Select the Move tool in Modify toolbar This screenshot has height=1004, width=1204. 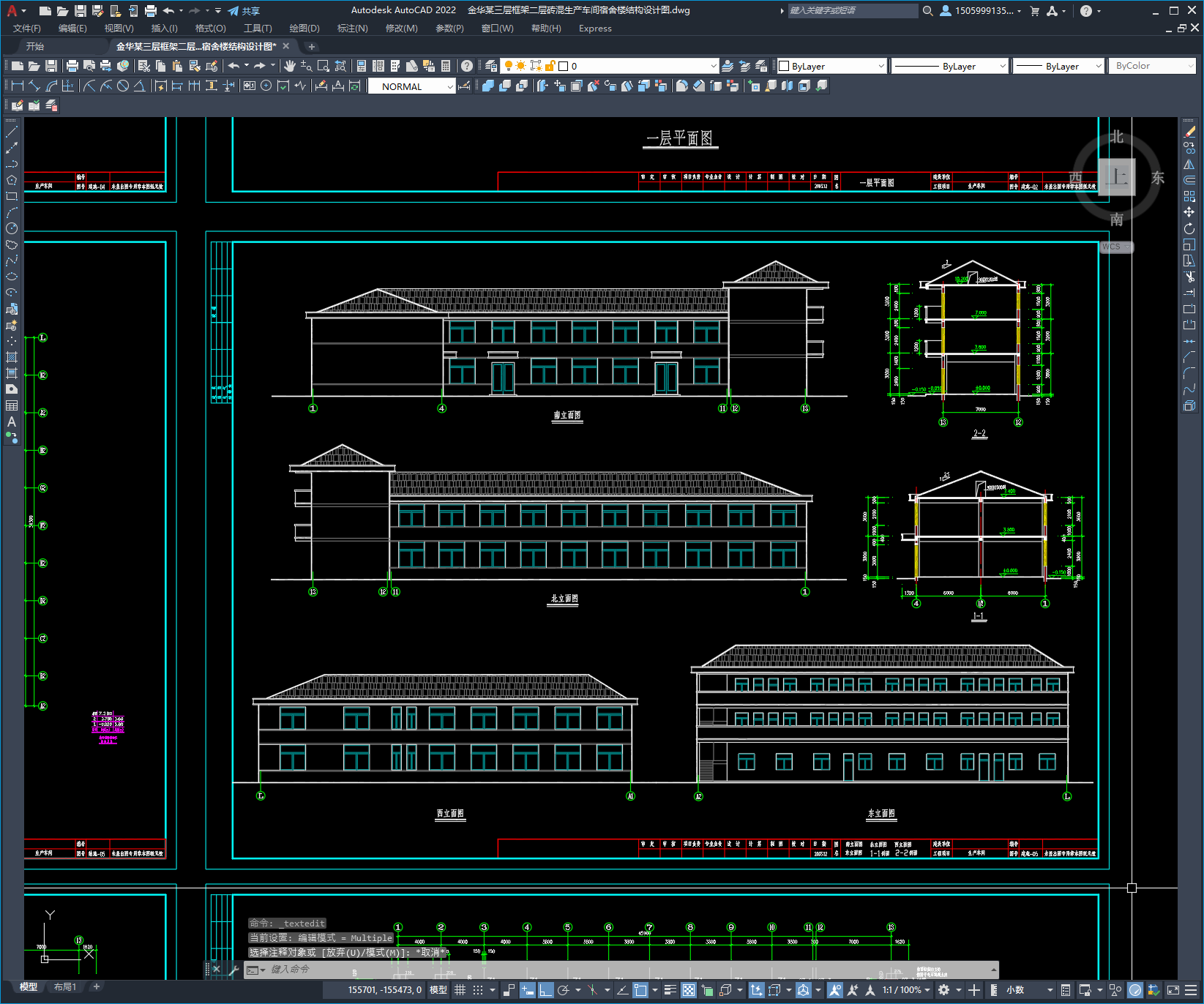(x=1189, y=212)
